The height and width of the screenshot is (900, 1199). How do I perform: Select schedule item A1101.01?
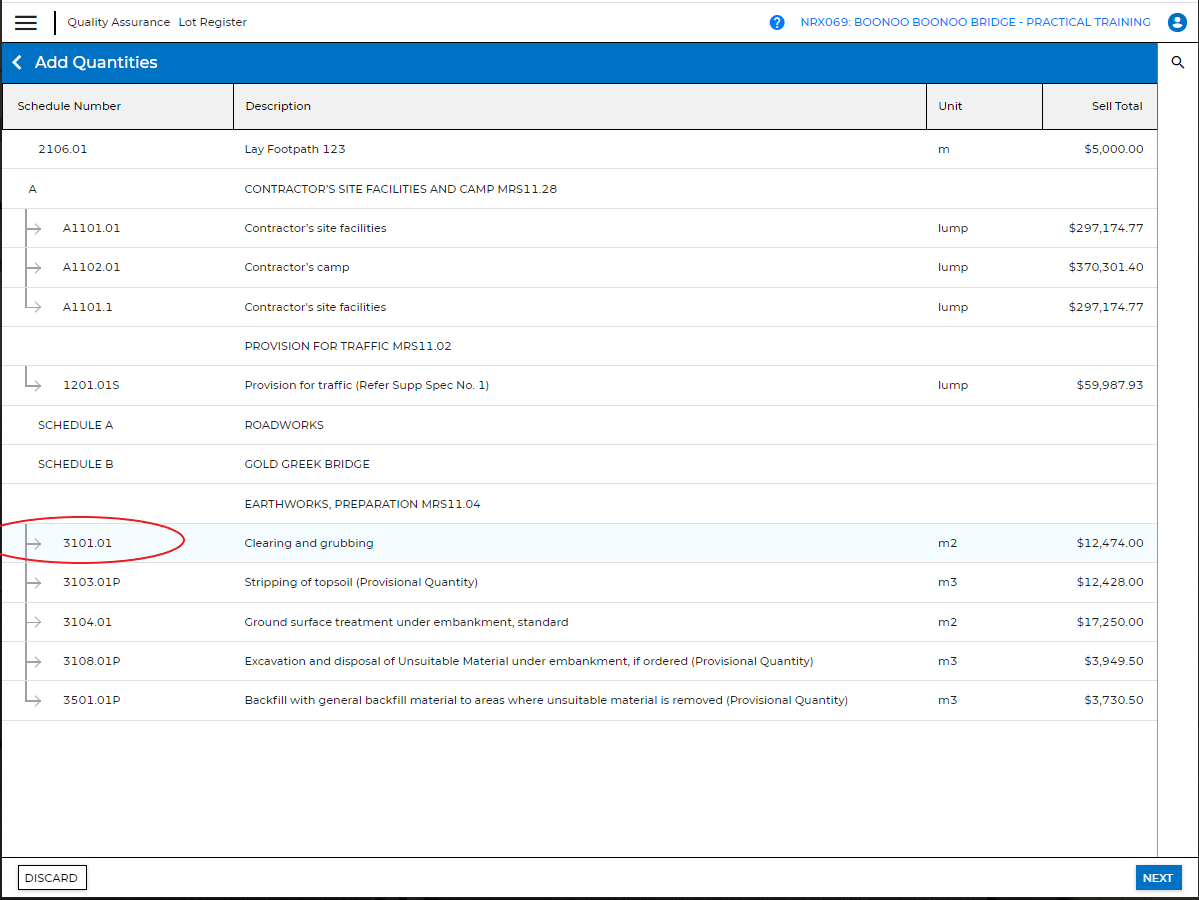point(91,228)
